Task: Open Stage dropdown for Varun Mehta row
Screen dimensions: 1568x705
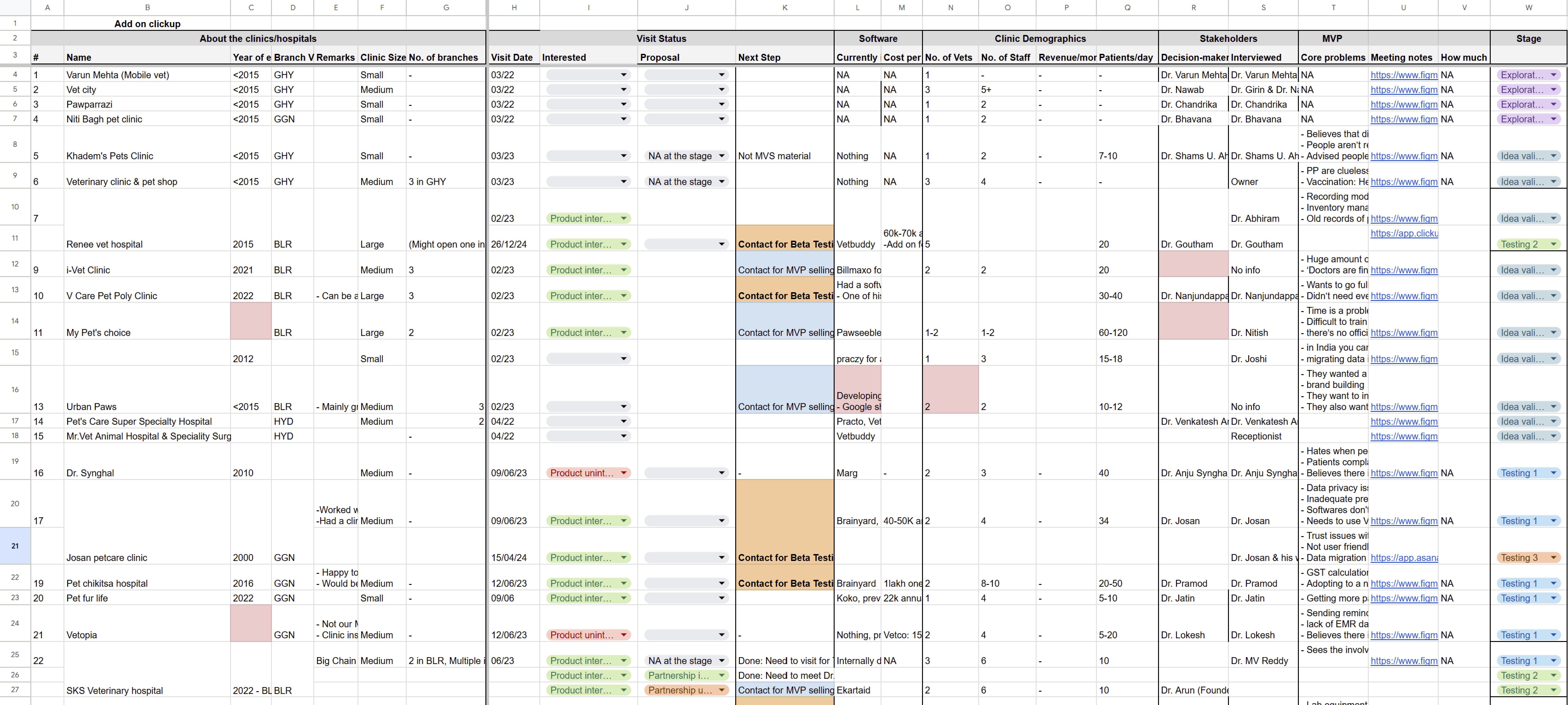Action: (1553, 75)
